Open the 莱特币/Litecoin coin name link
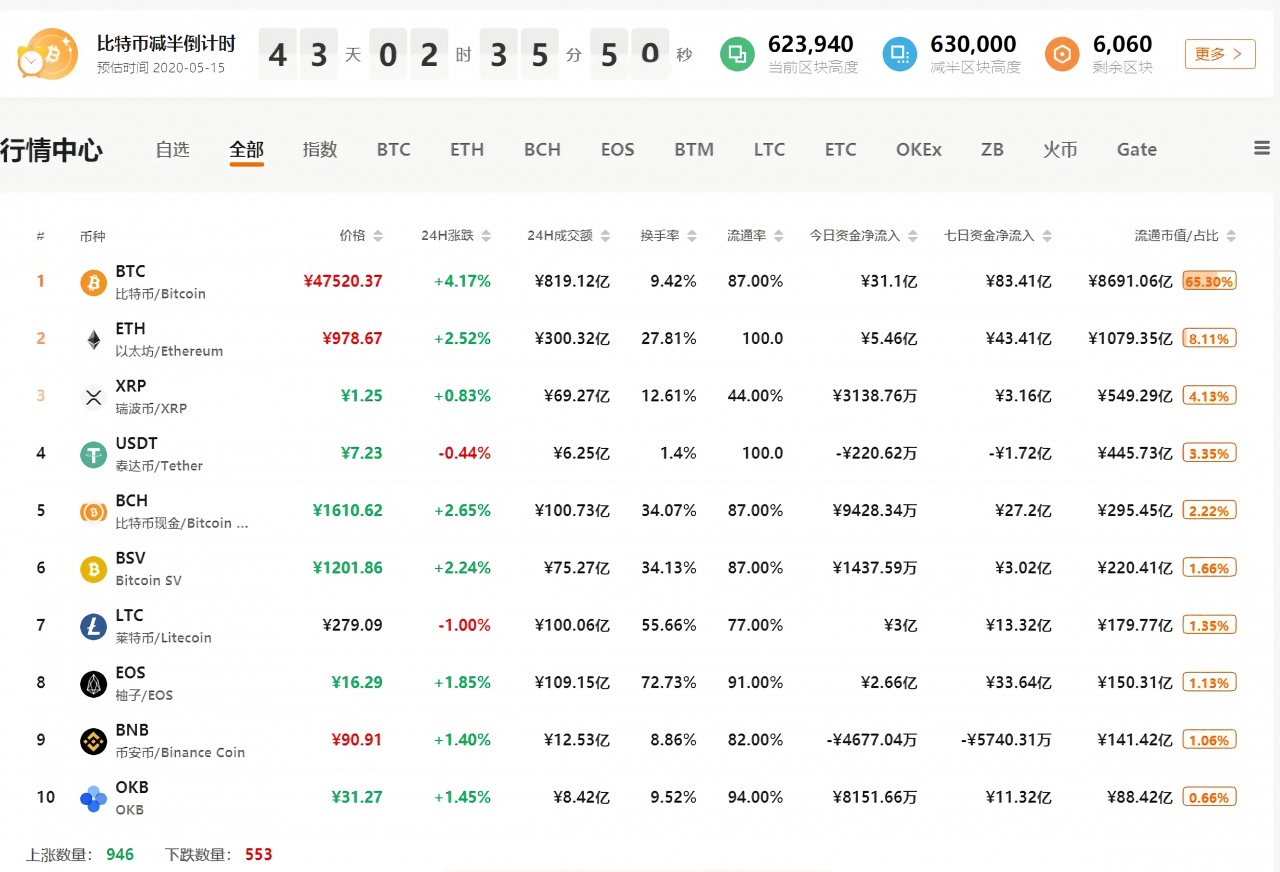 164,638
